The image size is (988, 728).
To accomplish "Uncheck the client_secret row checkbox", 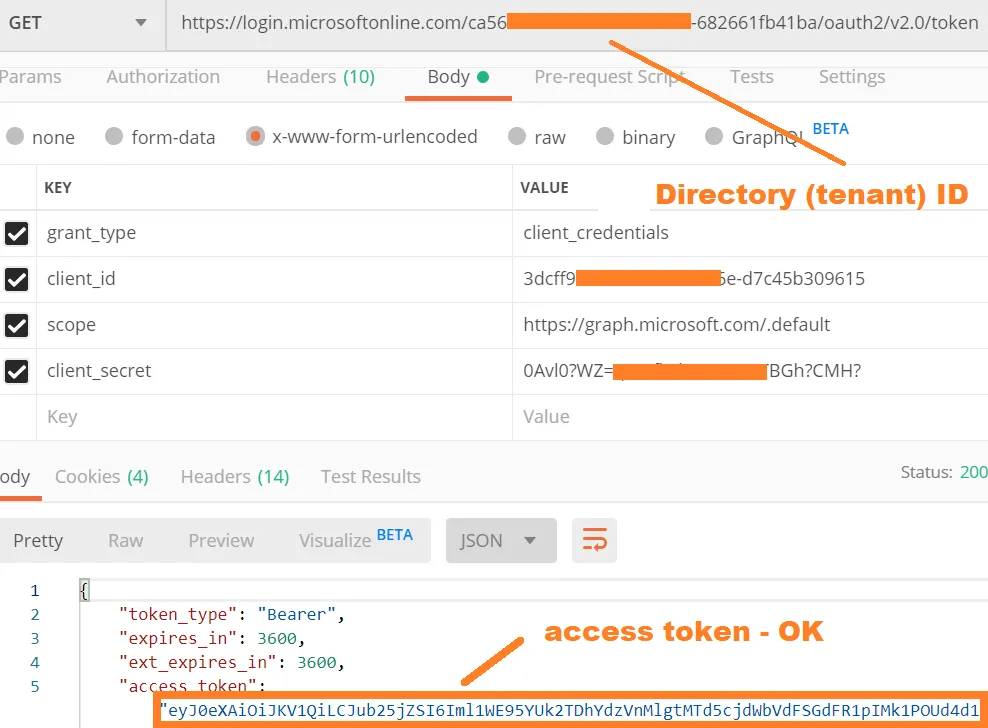I will tap(16, 371).
